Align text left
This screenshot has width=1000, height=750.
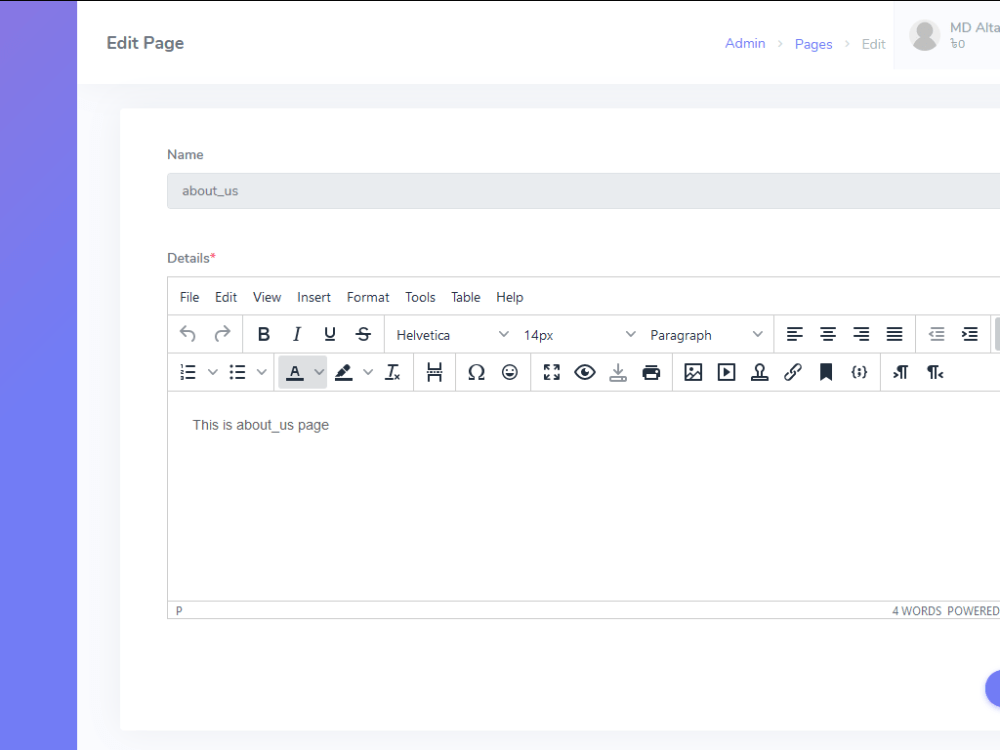[795, 334]
